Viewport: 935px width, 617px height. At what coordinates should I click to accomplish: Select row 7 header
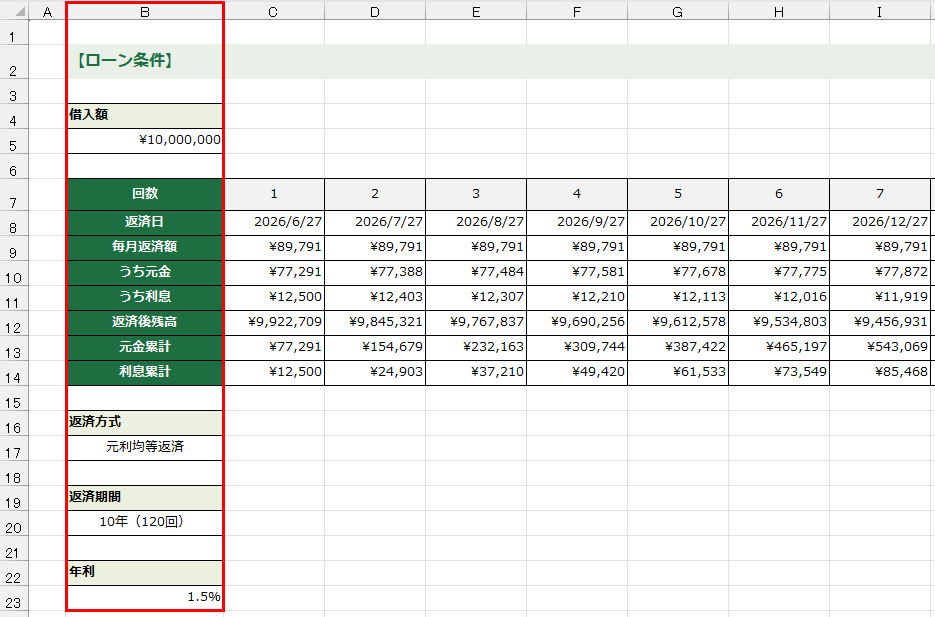click(14, 194)
